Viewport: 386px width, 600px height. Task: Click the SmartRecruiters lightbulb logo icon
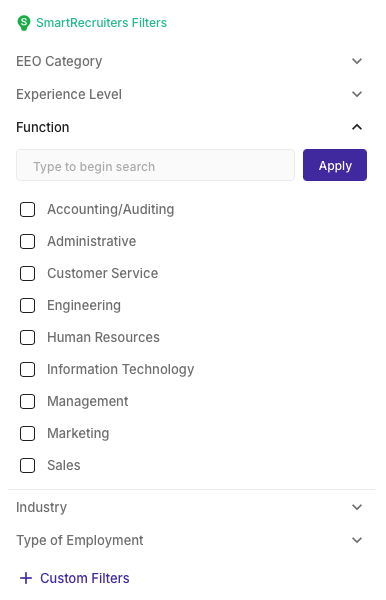coord(24,23)
